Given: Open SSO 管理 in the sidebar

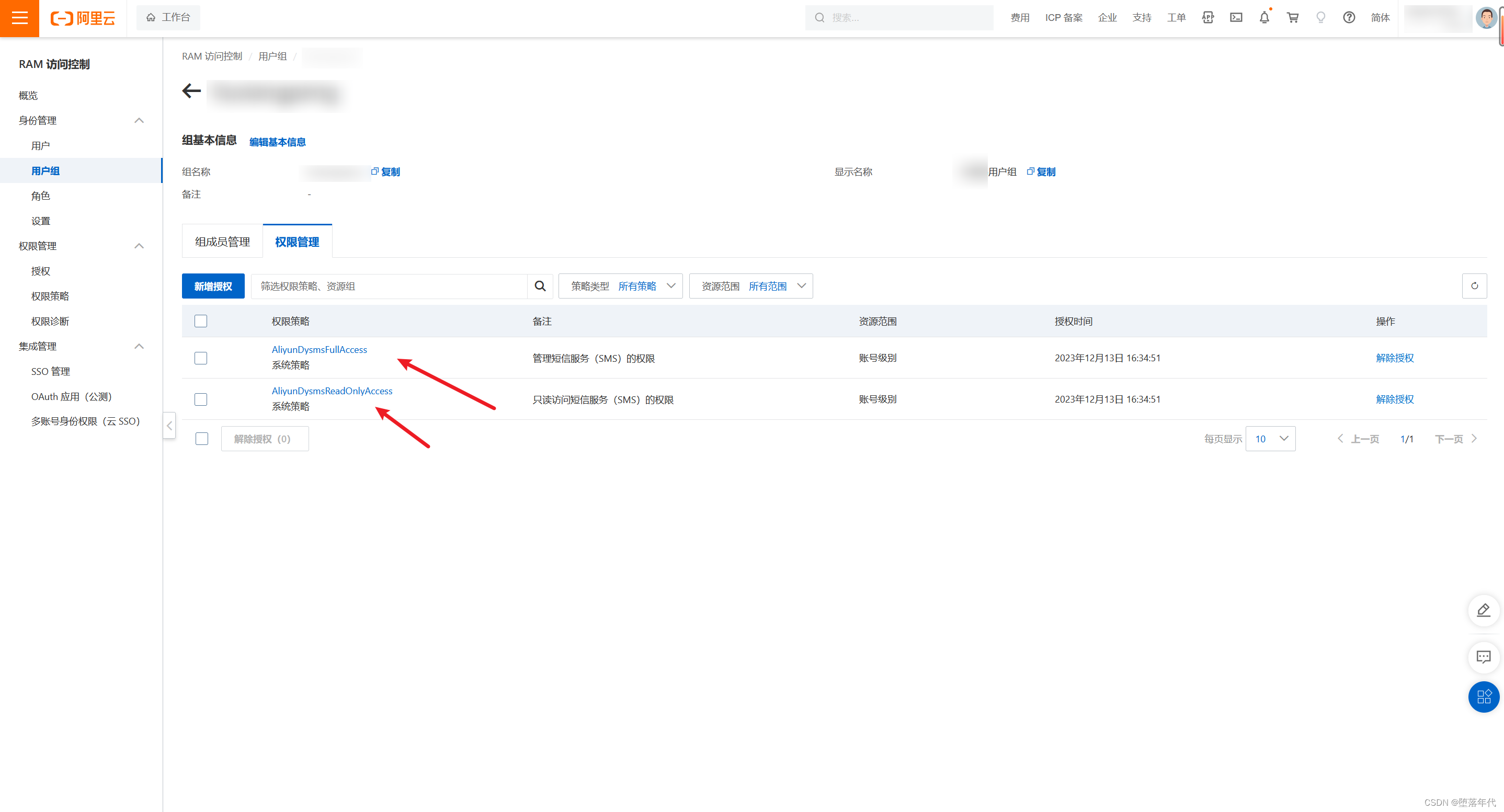Looking at the screenshot, I should [x=51, y=371].
